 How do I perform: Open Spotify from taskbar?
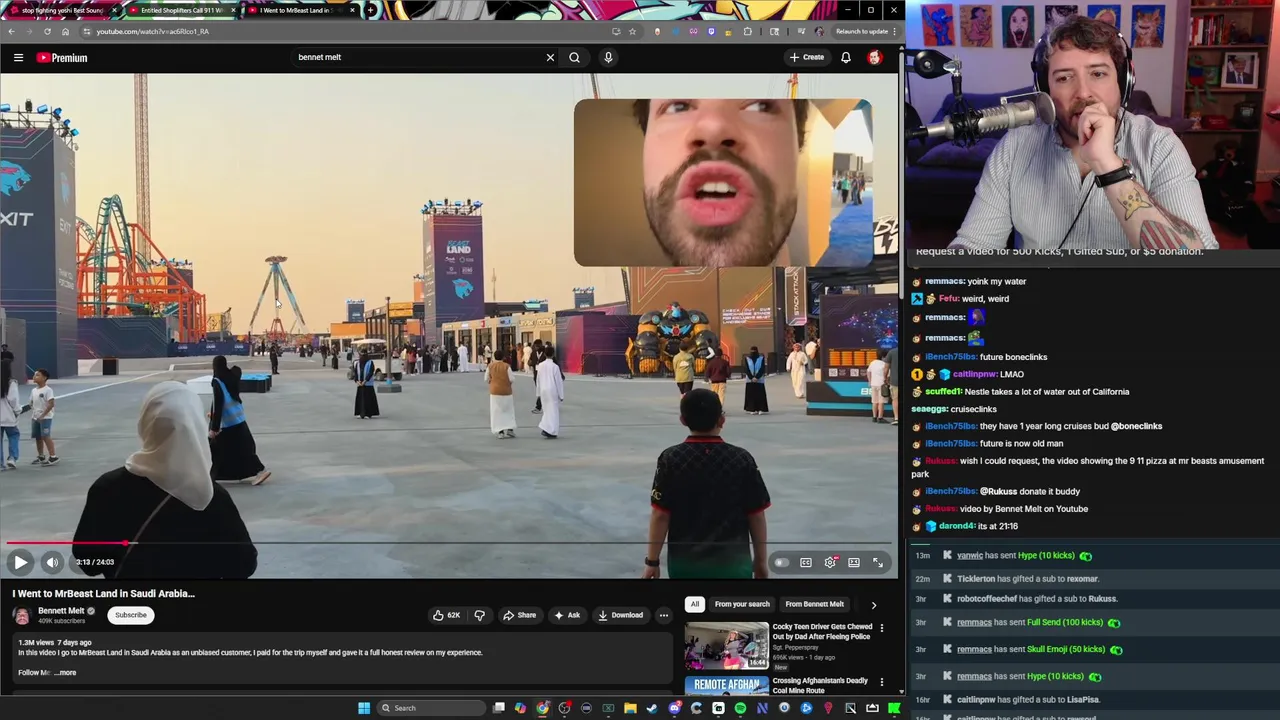tap(740, 708)
